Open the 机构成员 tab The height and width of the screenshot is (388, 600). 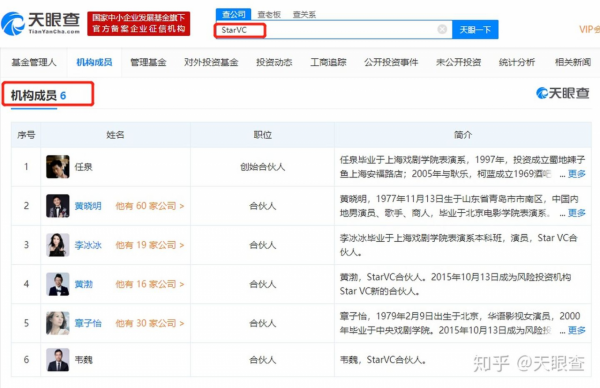[94, 62]
